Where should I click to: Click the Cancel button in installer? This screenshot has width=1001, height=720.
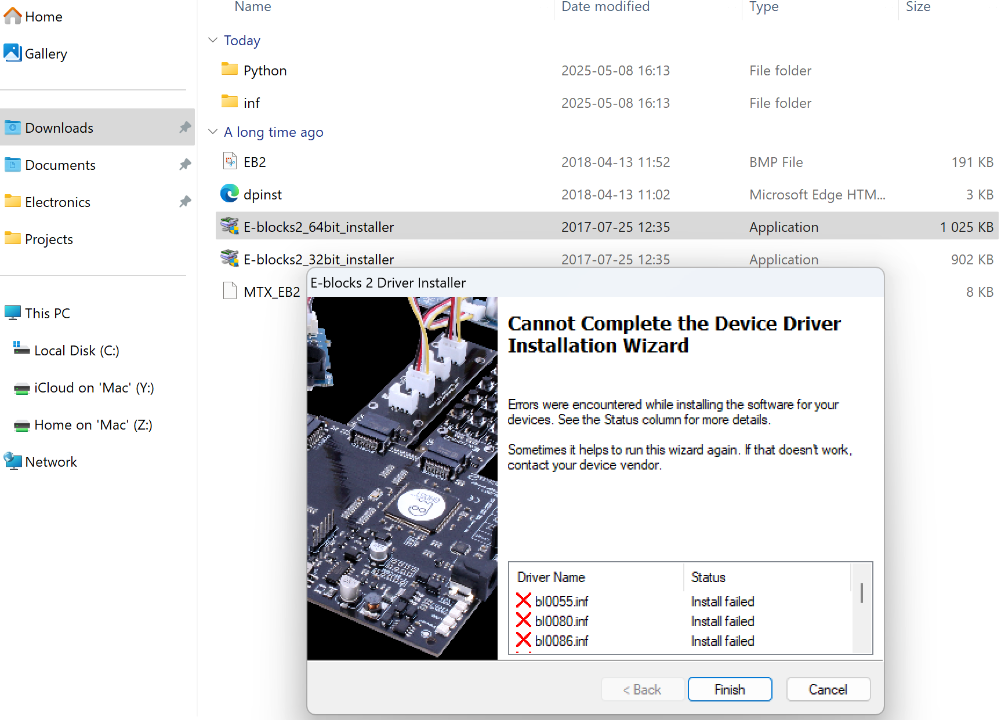(828, 689)
